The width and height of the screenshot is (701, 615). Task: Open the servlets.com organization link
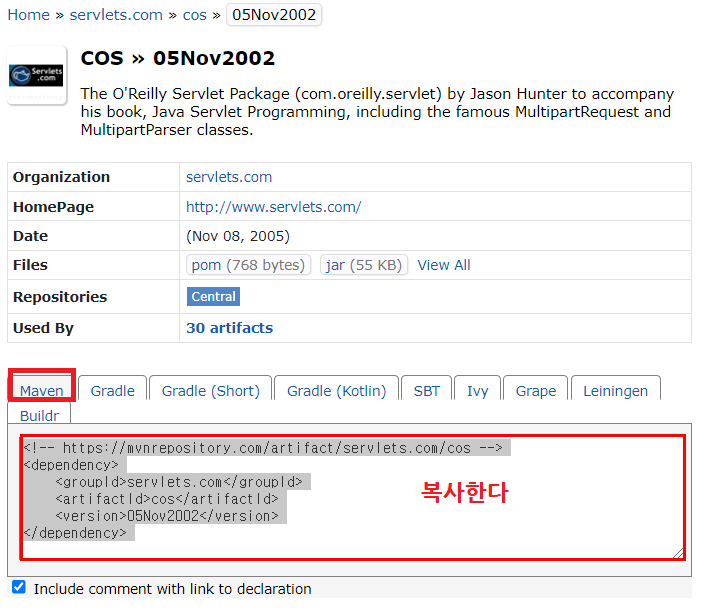pyautogui.click(x=229, y=177)
